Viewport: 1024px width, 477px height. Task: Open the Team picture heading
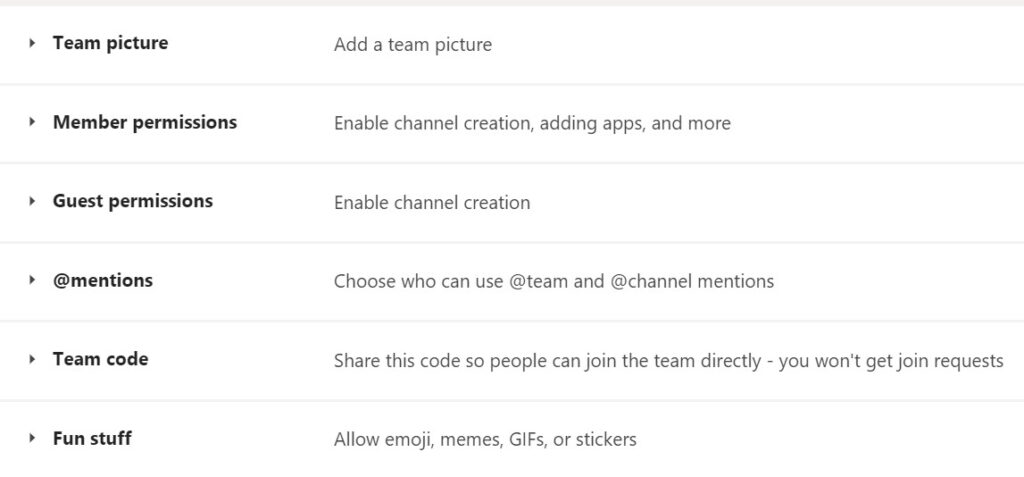pyautogui.click(x=110, y=43)
